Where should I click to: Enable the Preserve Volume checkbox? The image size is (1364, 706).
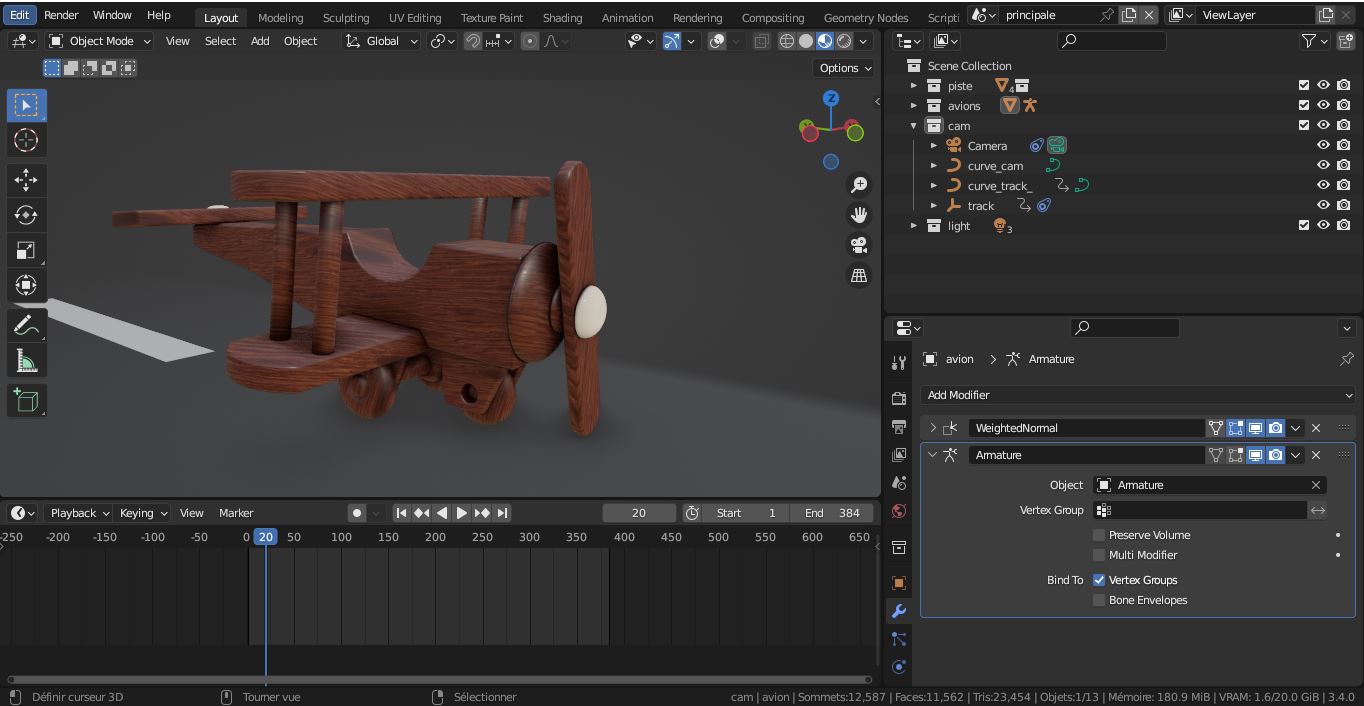[1099, 535]
